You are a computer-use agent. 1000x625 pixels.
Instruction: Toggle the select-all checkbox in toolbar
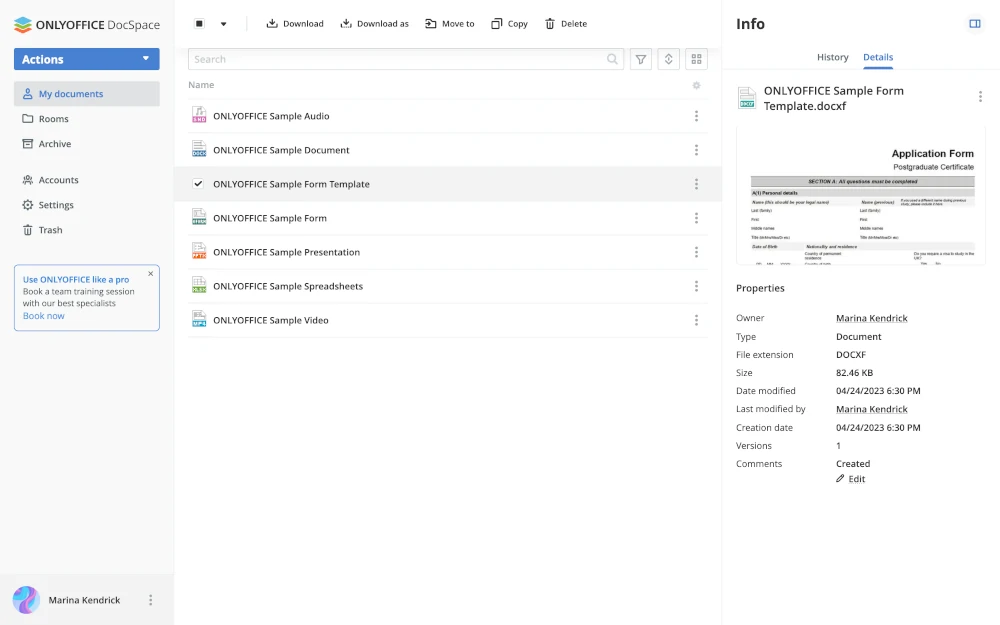[x=199, y=24]
